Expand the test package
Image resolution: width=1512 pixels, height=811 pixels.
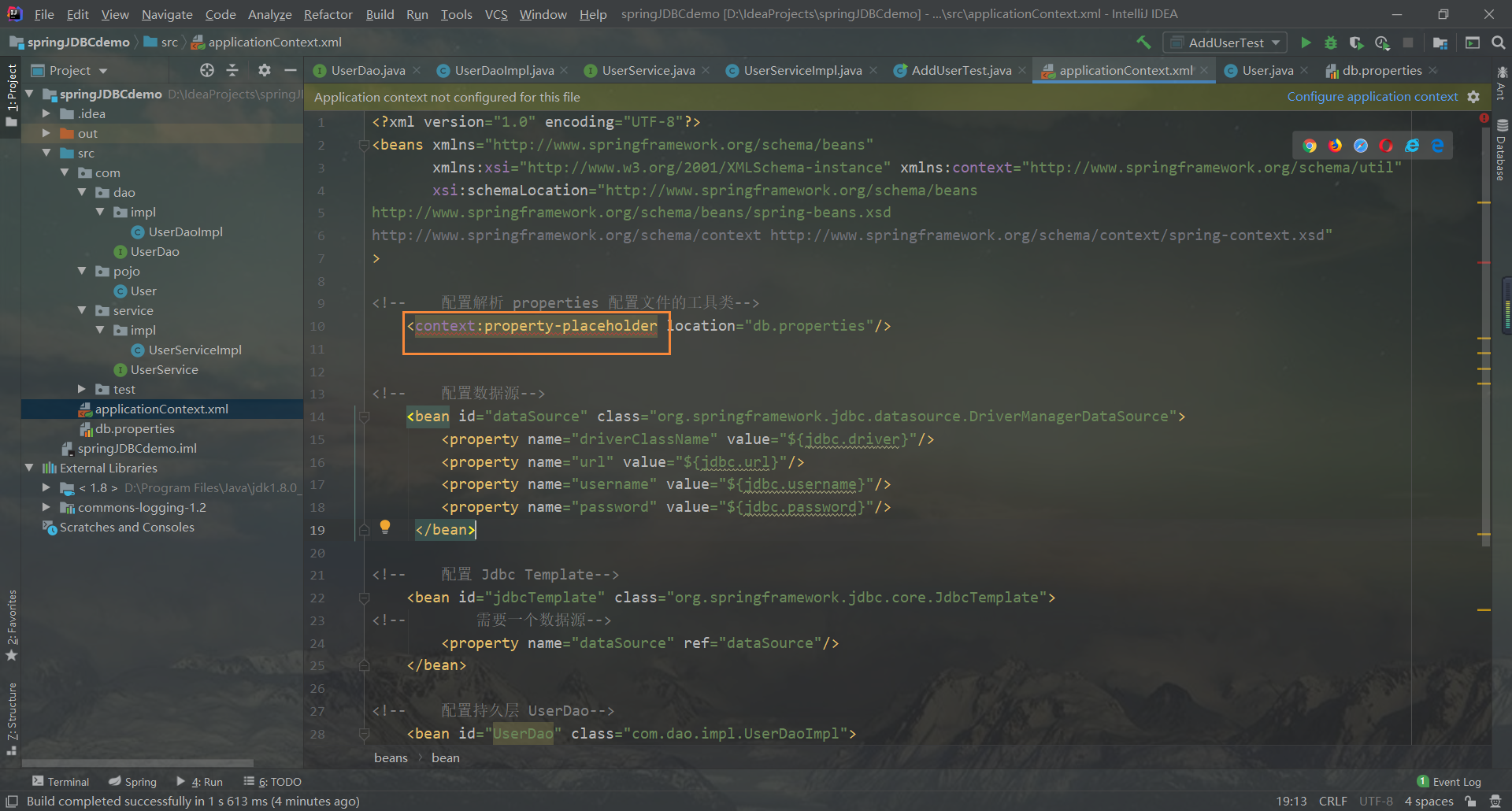click(x=82, y=389)
